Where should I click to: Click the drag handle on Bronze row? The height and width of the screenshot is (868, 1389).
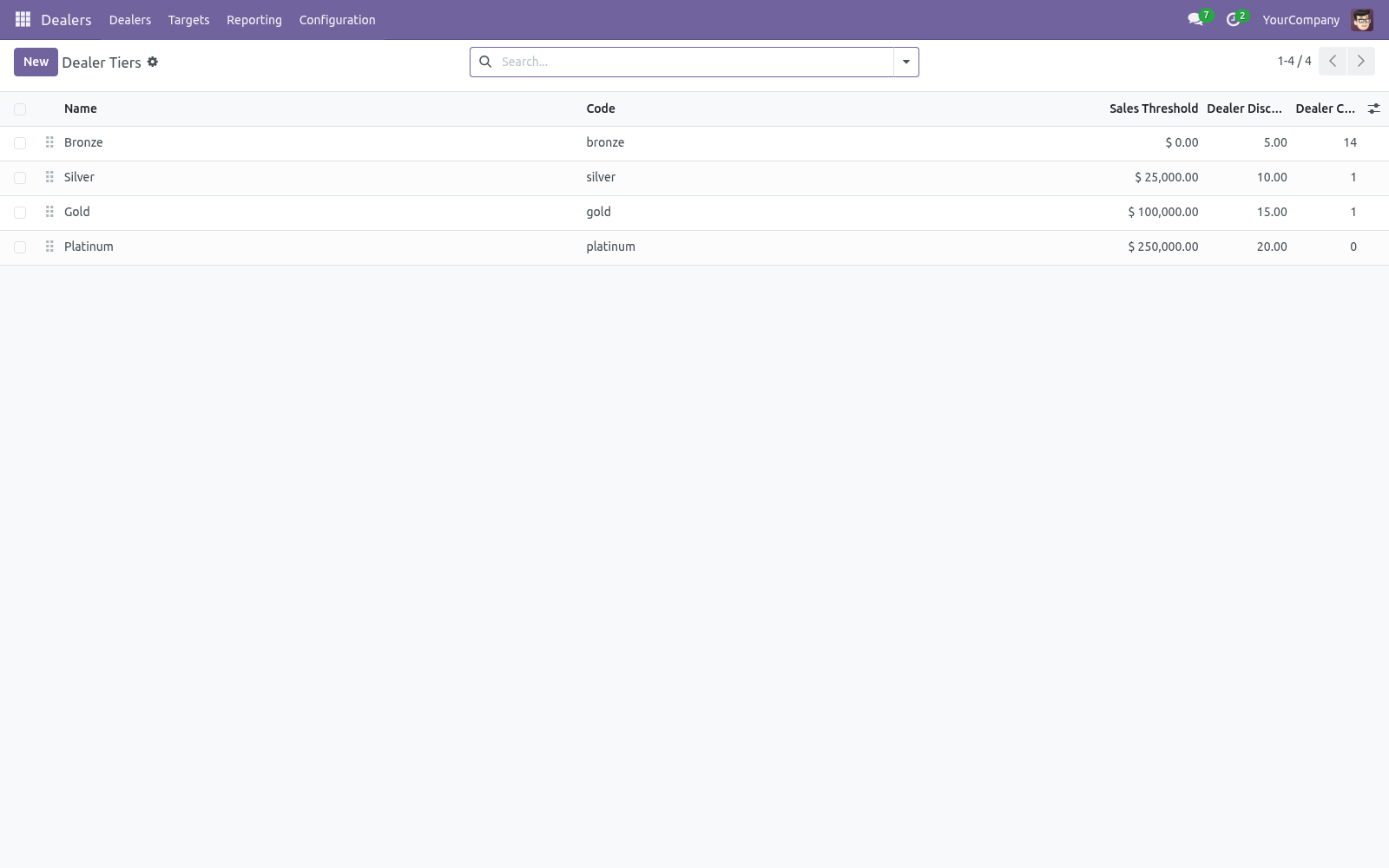point(49,142)
